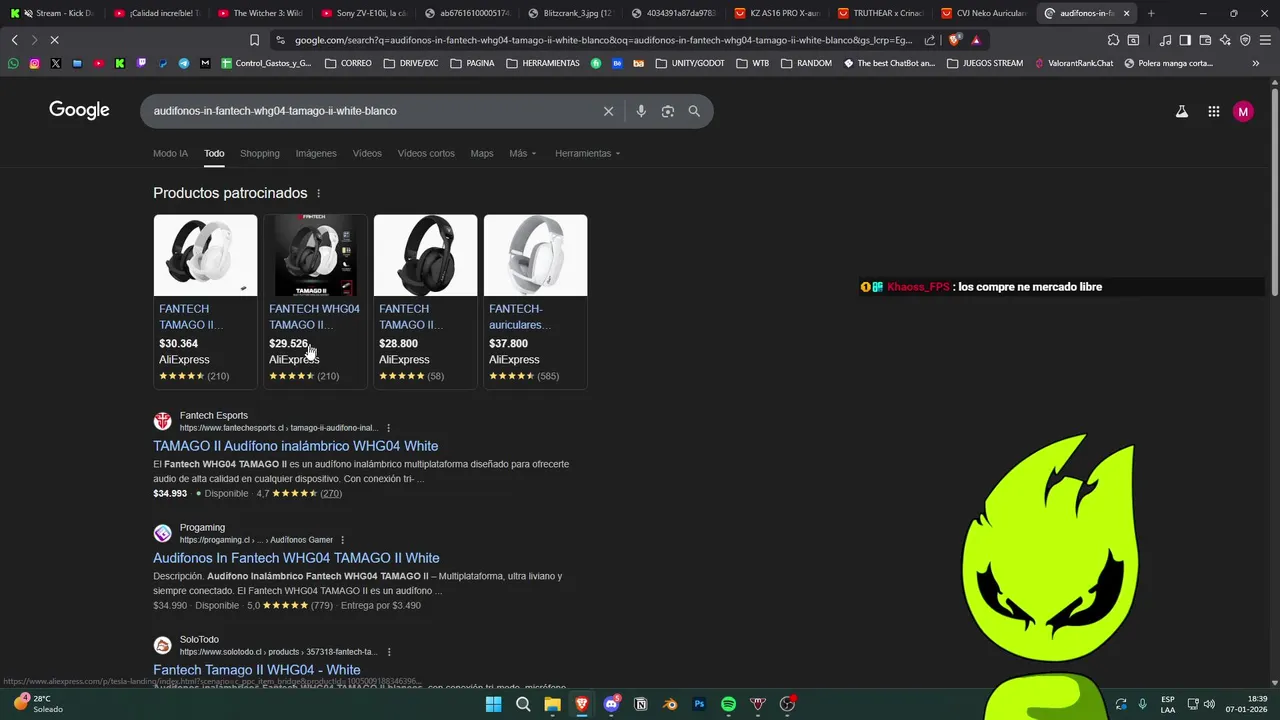1280x720 pixels.
Task: Open Google Labs flask icon
Action: pyautogui.click(x=1182, y=112)
